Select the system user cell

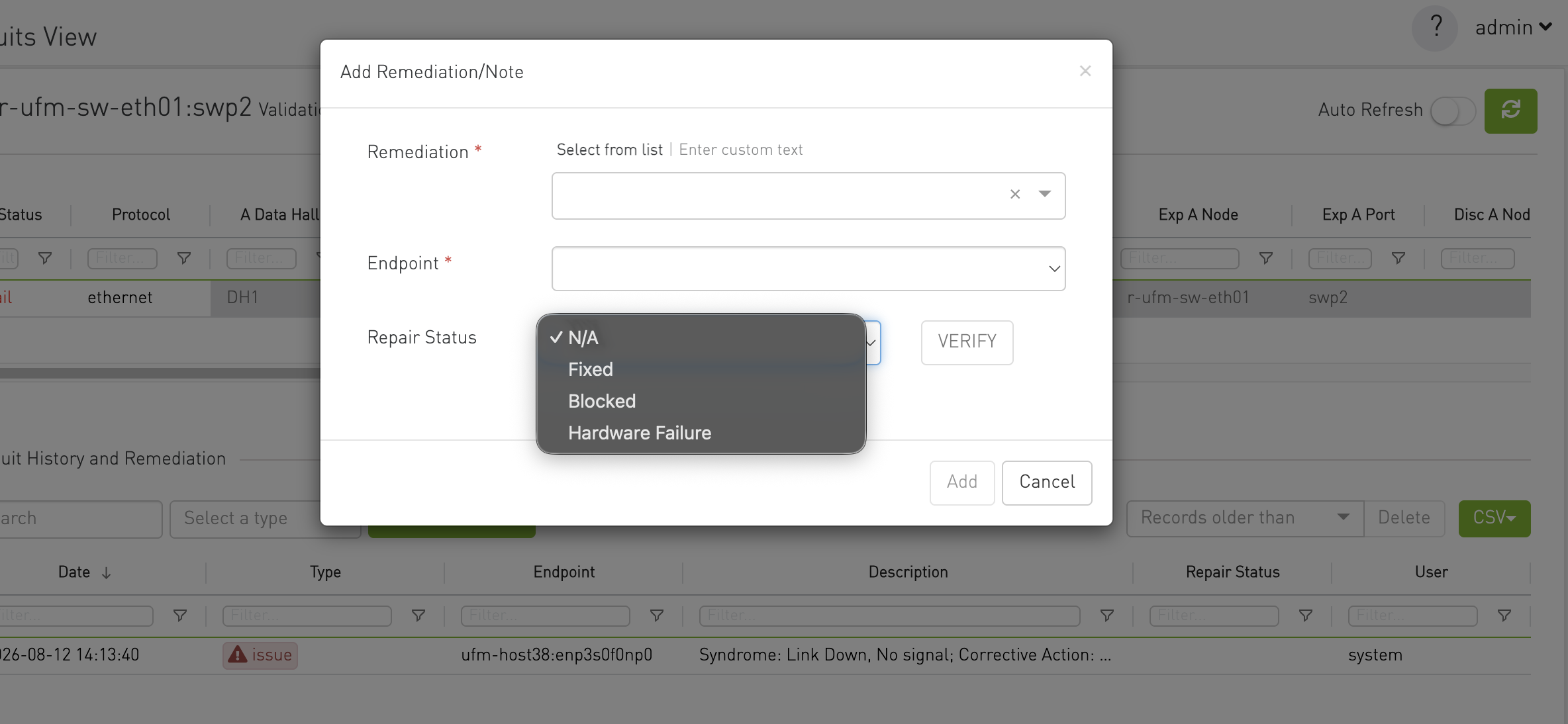tap(1375, 655)
